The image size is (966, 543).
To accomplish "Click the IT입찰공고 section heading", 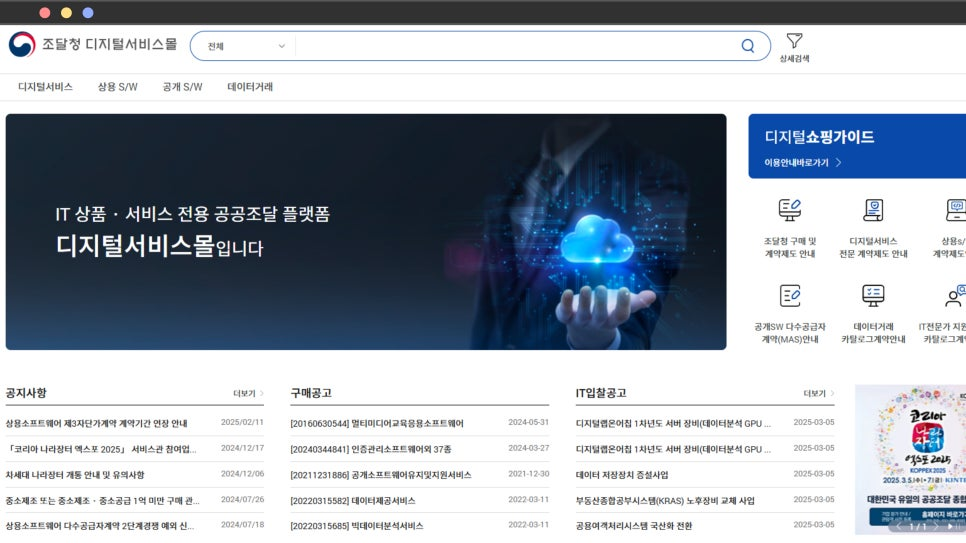I will coord(601,393).
